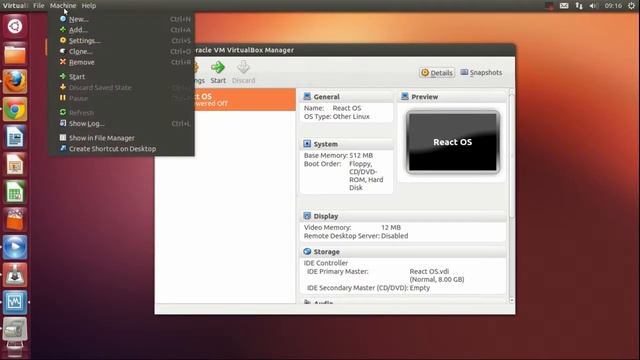
Task: Open the blue media player launcher icon
Action: [x=15, y=247]
